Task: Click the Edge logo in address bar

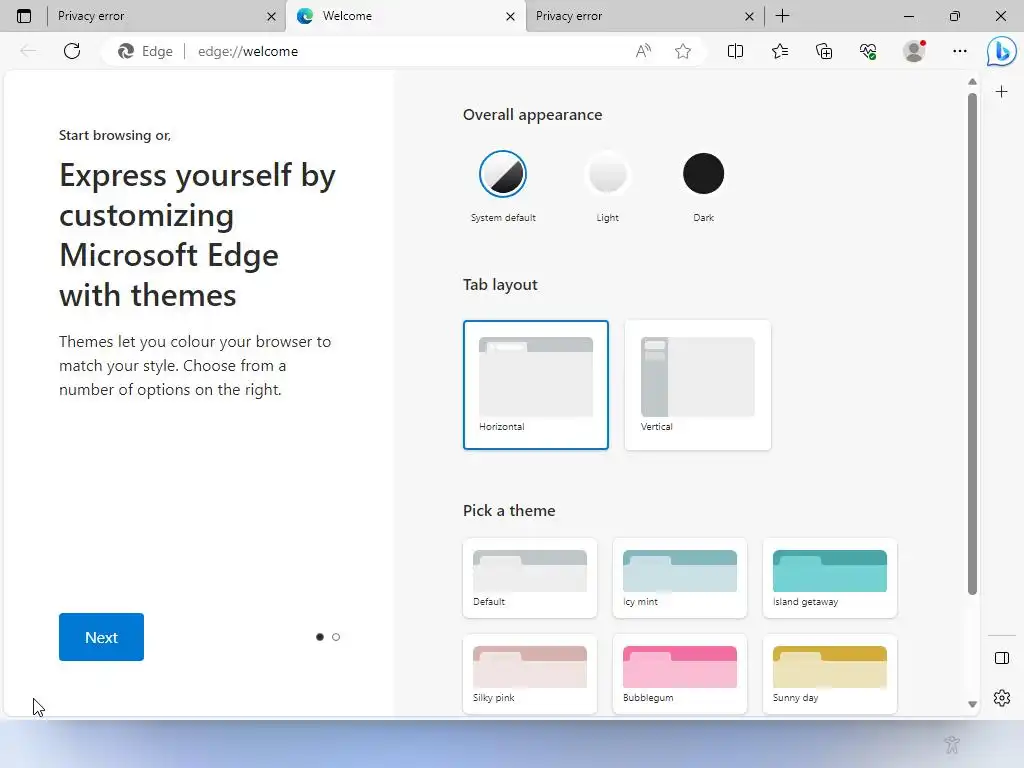Action: [x=125, y=51]
